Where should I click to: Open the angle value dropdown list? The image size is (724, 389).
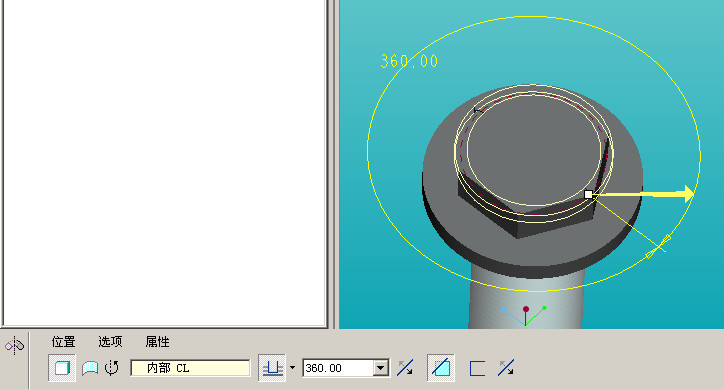click(380, 368)
